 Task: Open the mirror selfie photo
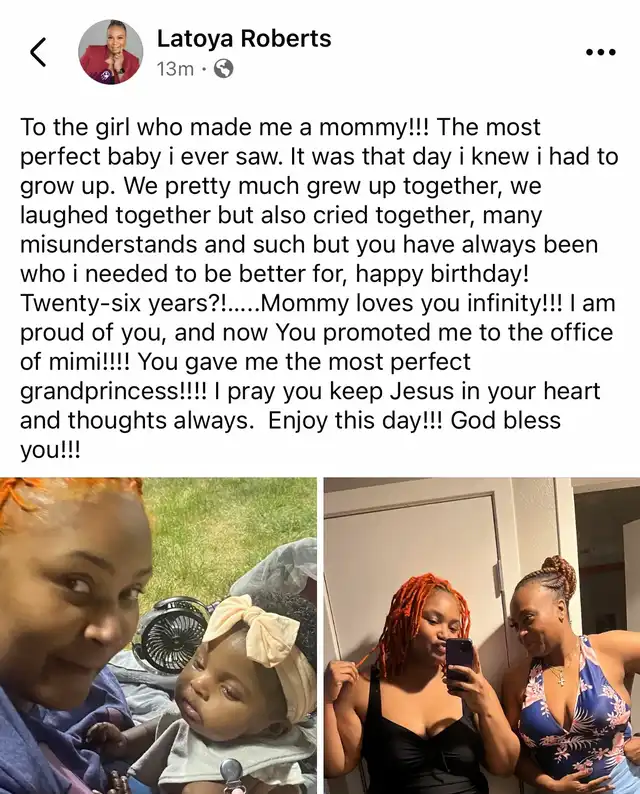click(x=482, y=636)
